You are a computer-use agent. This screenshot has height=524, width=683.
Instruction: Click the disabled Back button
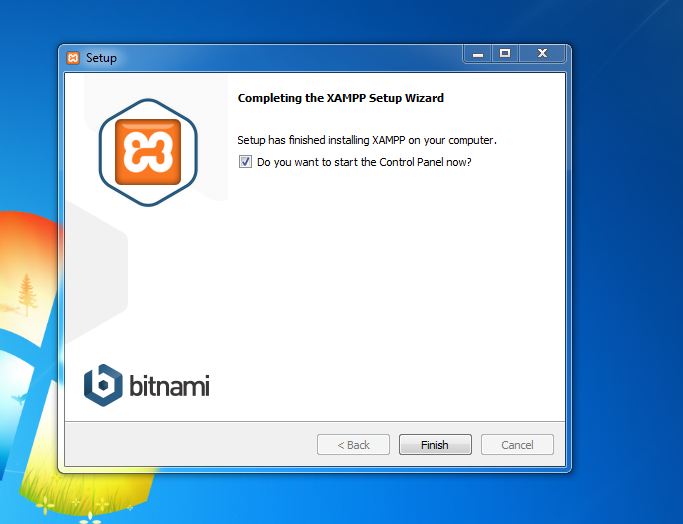[353, 445]
